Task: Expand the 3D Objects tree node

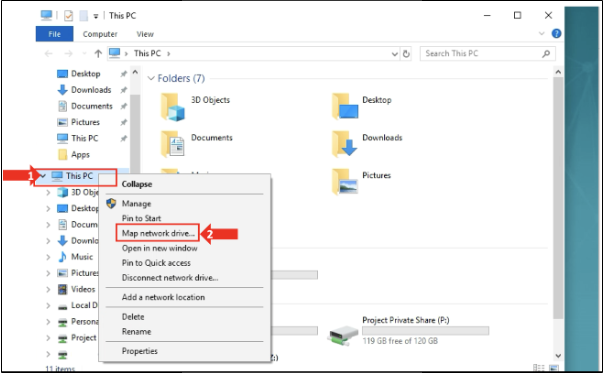Action: click(x=48, y=192)
